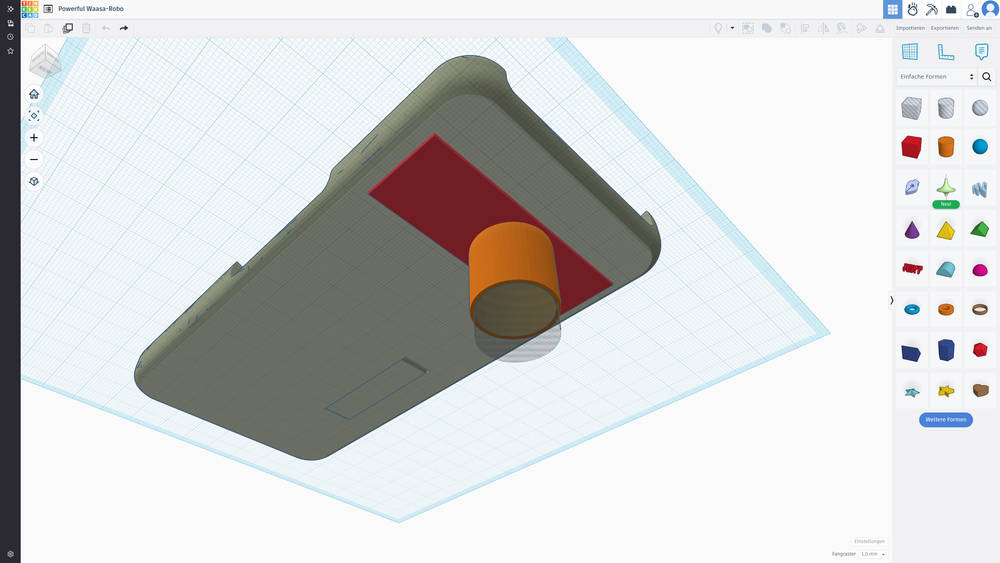The height and width of the screenshot is (563, 1000).
Task: Click the Home view icon
Action: 34,94
